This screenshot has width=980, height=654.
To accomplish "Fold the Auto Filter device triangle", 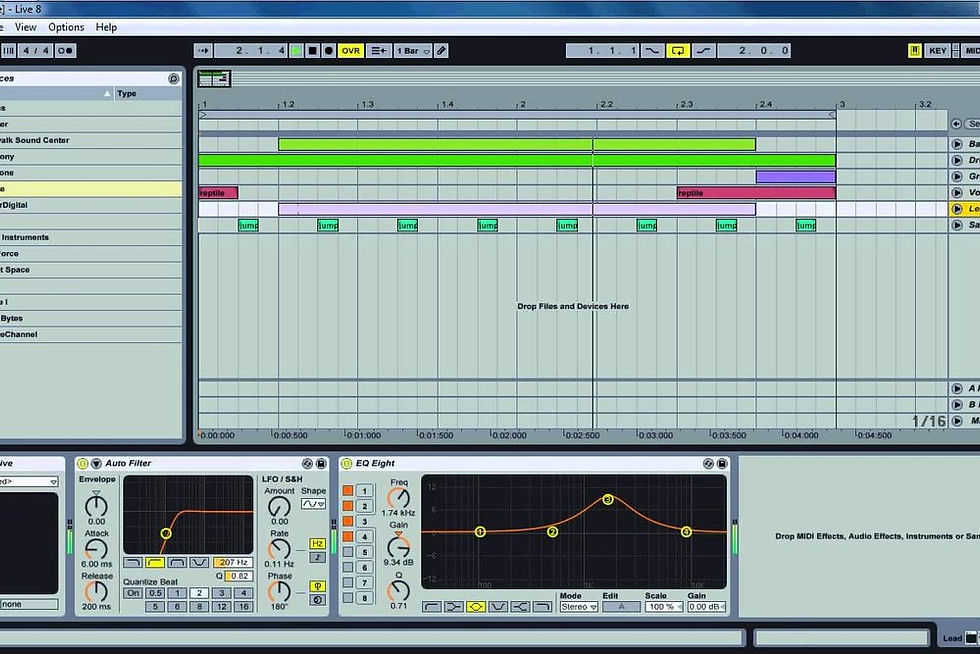I will 96,463.
